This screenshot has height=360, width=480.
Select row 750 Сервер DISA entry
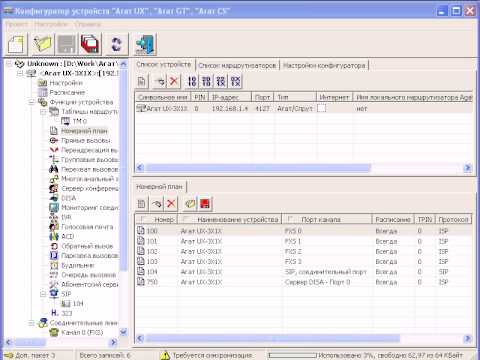click(x=304, y=282)
